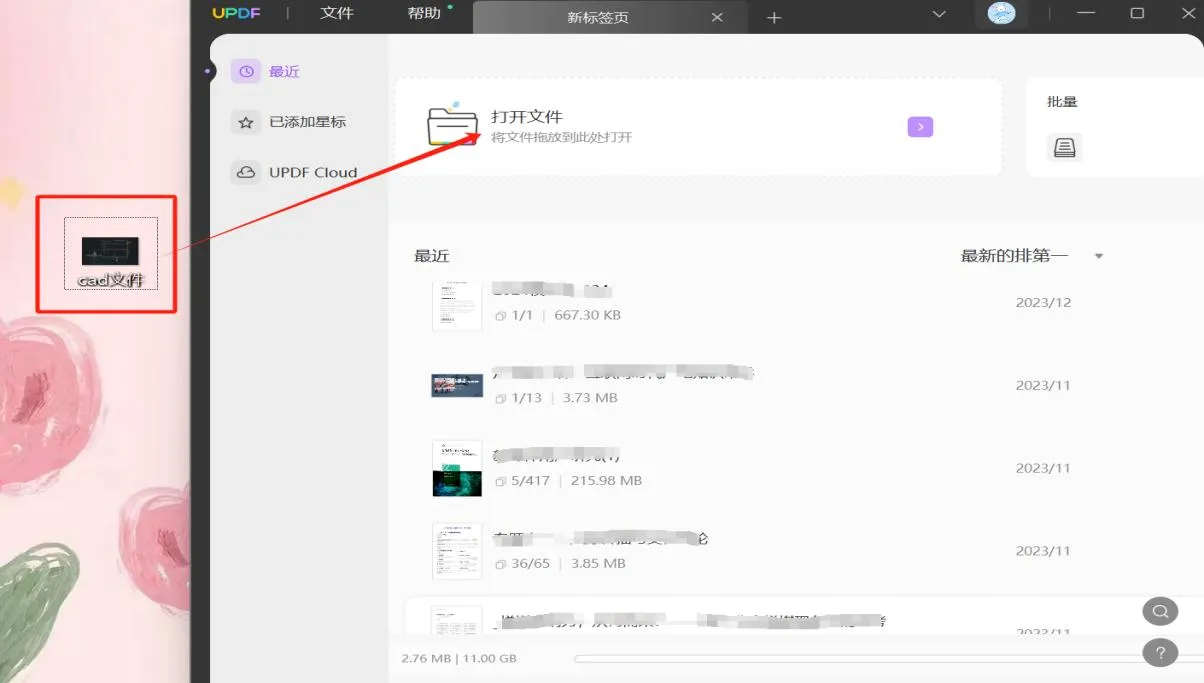The width and height of the screenshot is (1204, 683).
Task: Select the 最近 sidebar item
Action: point(284,72)
